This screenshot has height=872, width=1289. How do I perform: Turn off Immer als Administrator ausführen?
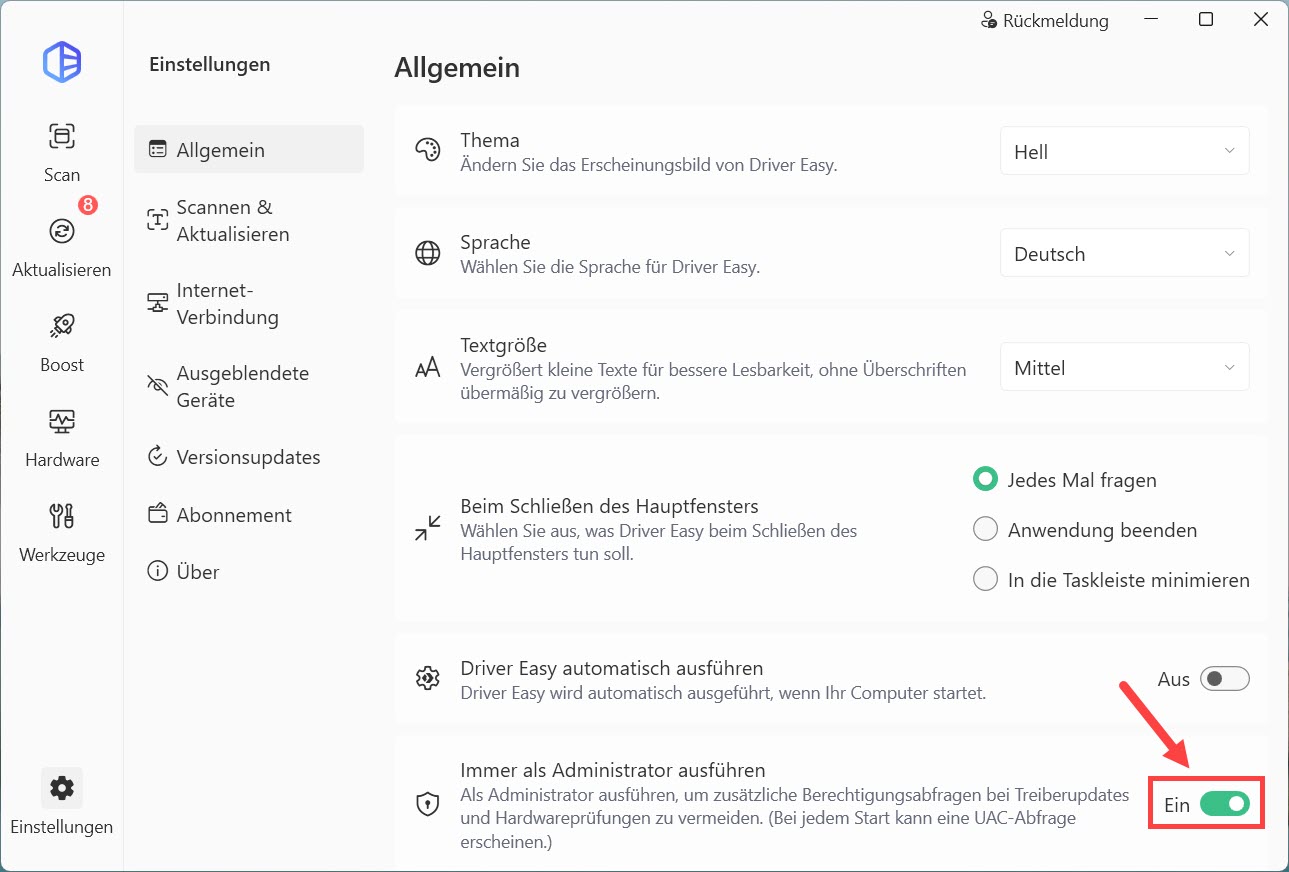pos(1225,804)
